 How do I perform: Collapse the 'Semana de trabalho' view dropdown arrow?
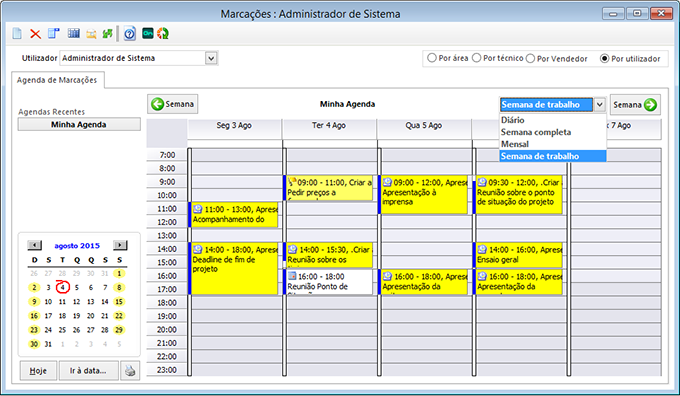pyautogui.click(x=599, y=105)
